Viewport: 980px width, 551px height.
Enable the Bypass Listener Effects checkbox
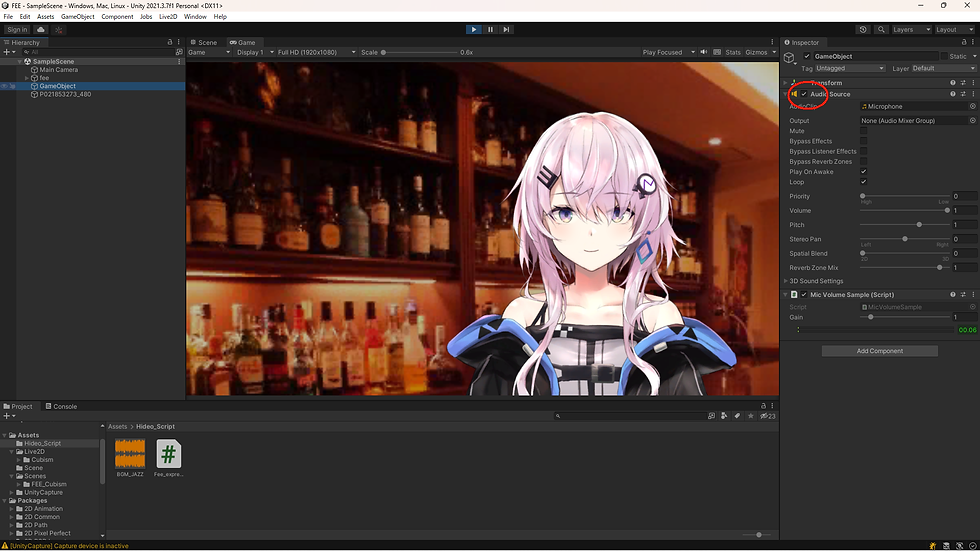[x=863, y=151]
